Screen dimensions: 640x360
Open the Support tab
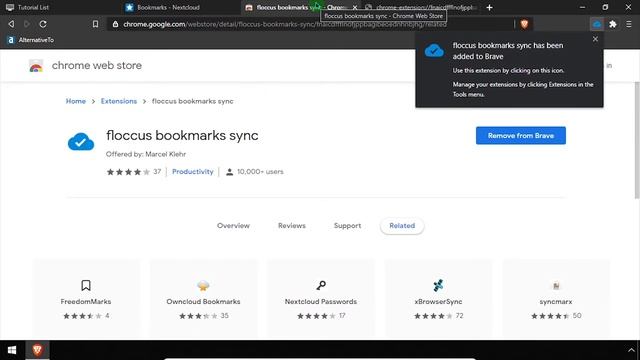(347, 226)
